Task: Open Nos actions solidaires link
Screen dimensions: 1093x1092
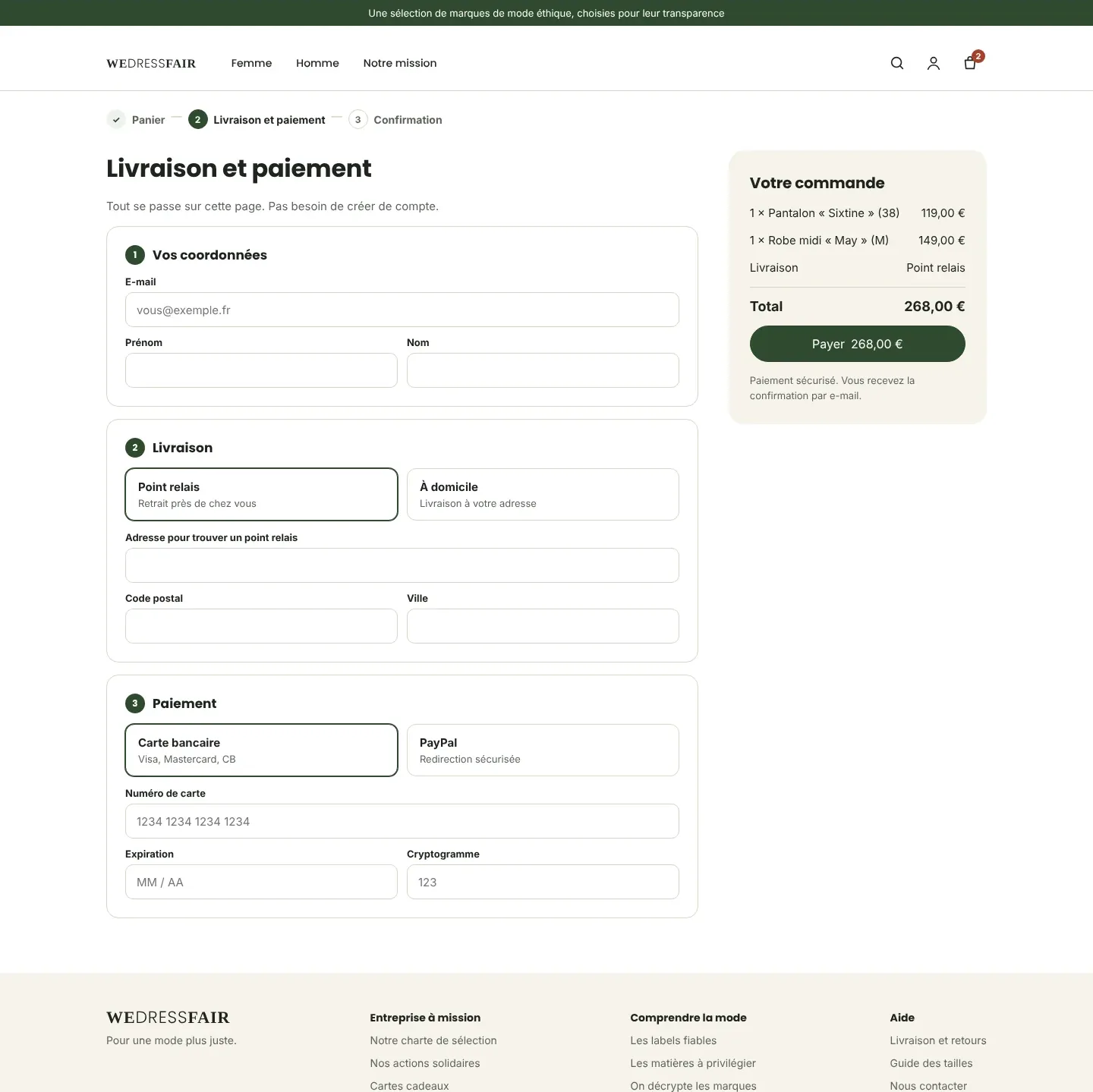Action: (x=425, y=1063)
